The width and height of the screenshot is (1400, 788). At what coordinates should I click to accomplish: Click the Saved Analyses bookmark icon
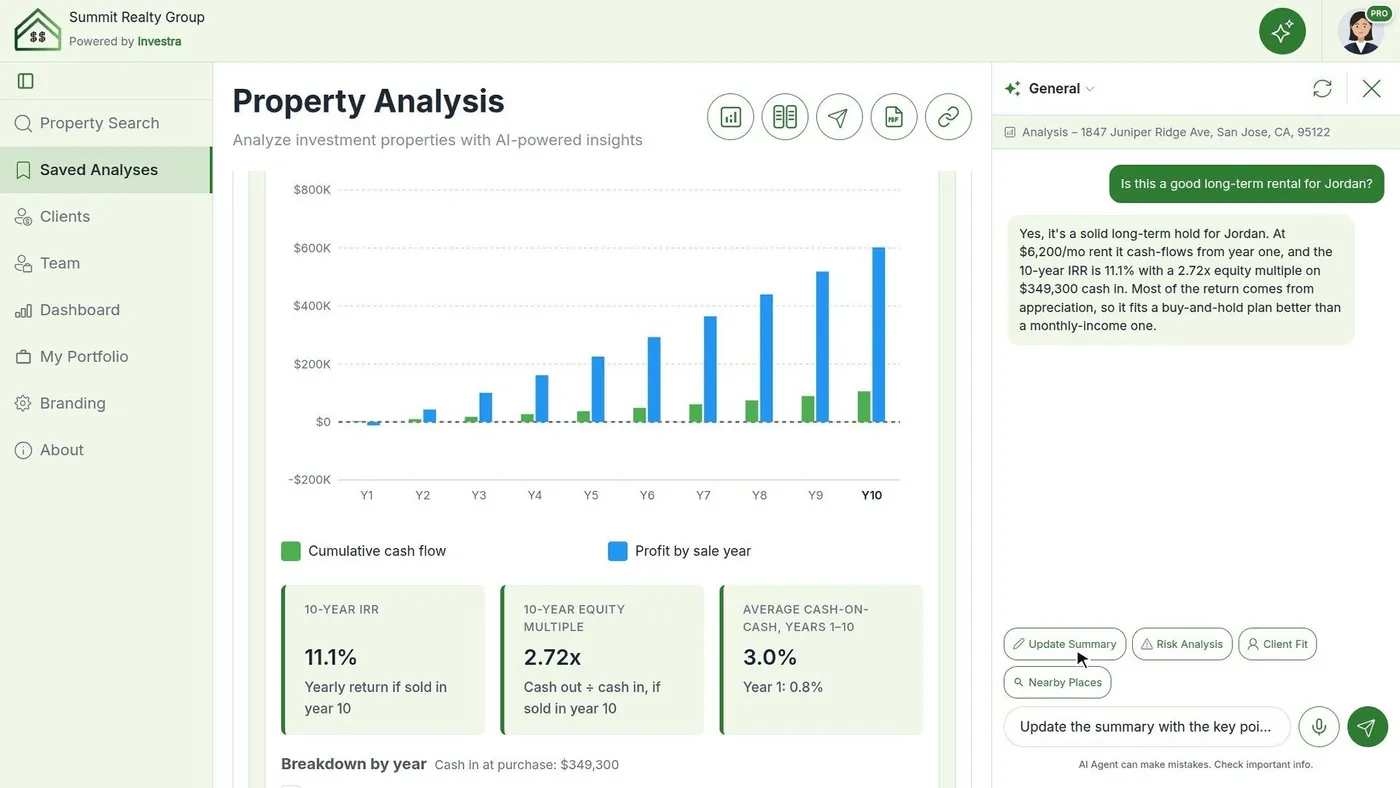23,170
